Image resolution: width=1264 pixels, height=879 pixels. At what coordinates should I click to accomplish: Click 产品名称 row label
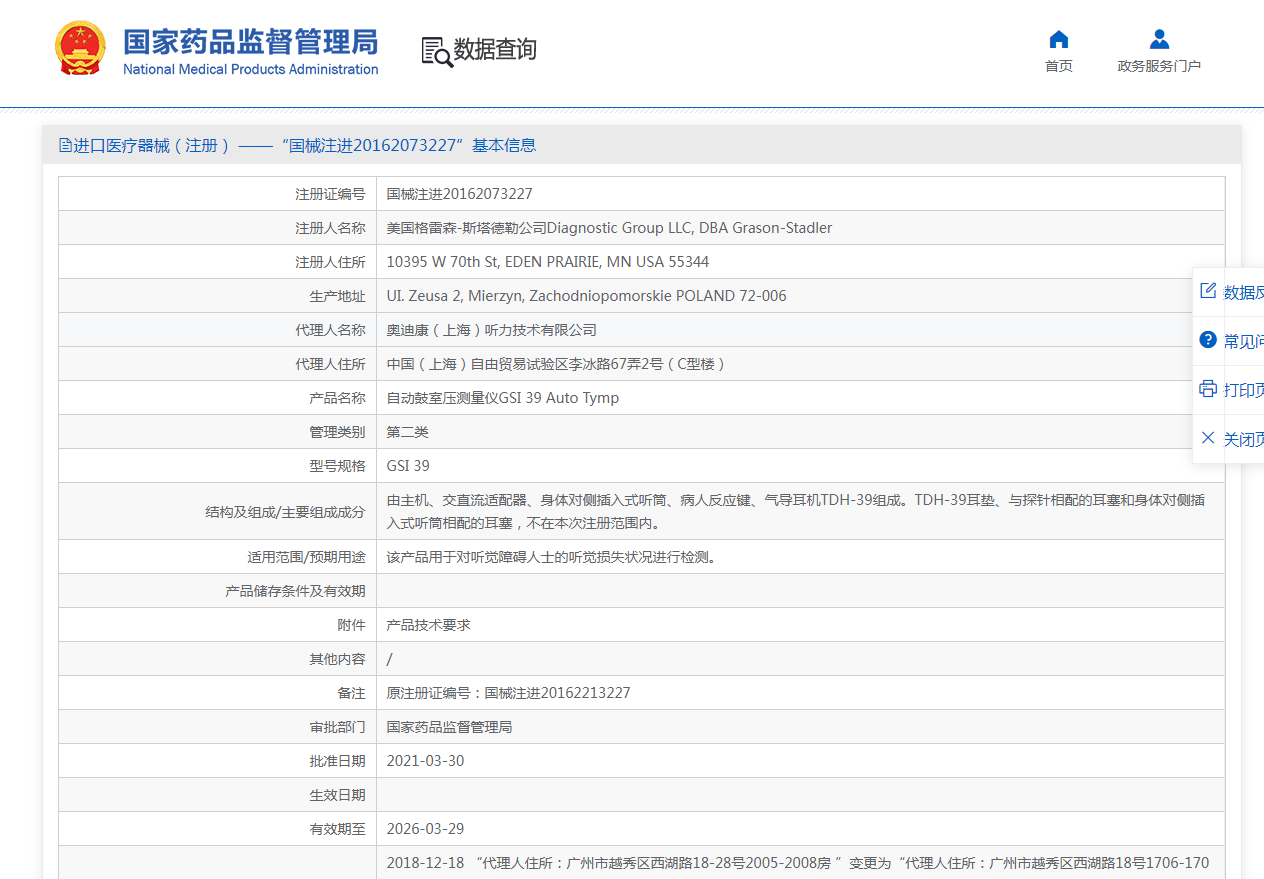click(337, 398)
